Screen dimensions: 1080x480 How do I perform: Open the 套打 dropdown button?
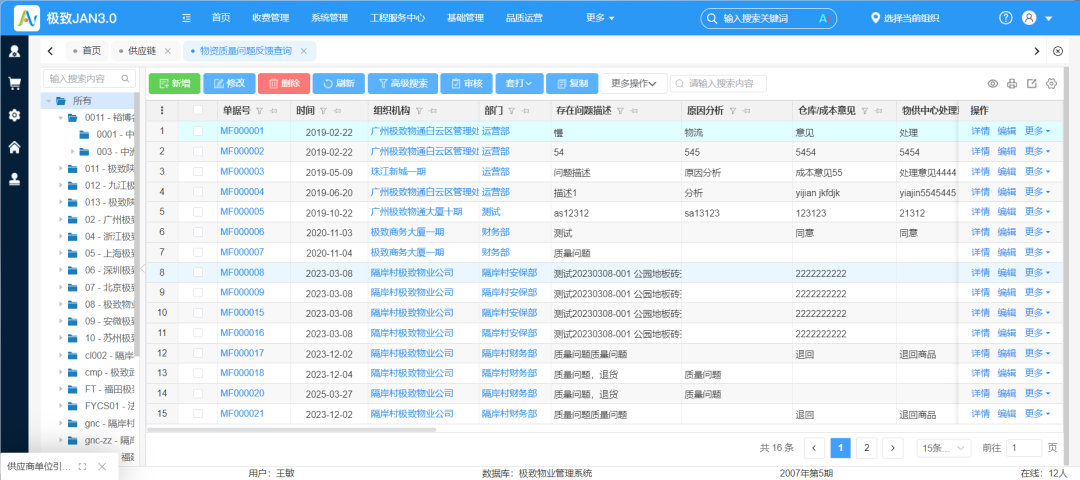coord(519,83)
